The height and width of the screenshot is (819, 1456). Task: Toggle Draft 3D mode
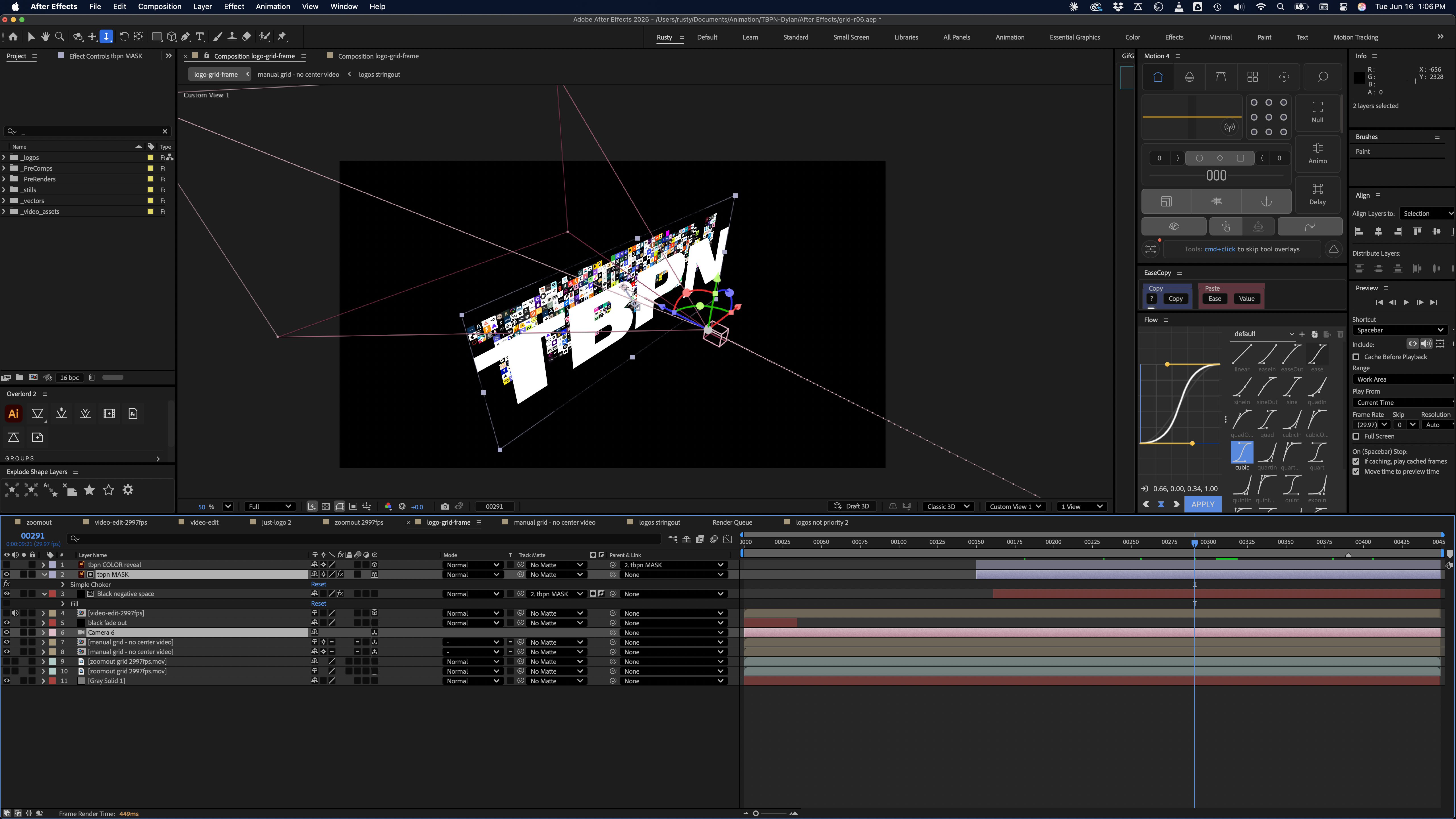click(851, 506)
